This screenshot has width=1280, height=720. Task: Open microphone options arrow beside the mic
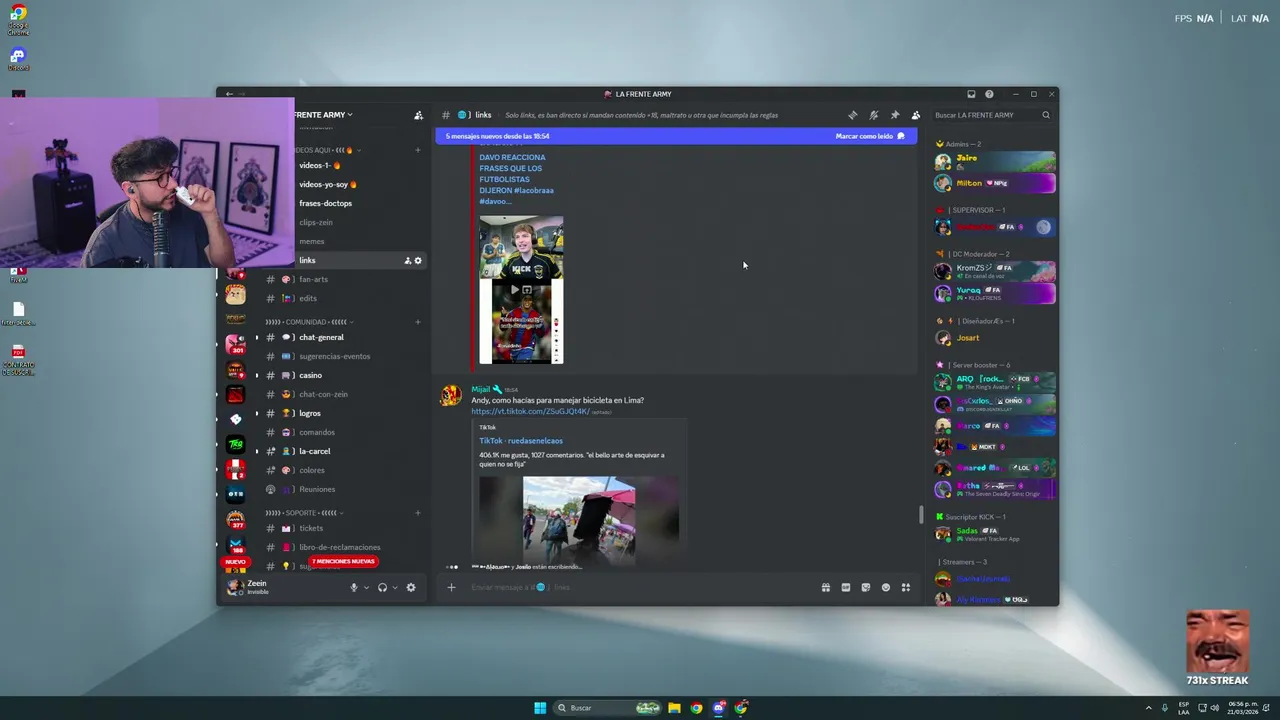(366, 587)
